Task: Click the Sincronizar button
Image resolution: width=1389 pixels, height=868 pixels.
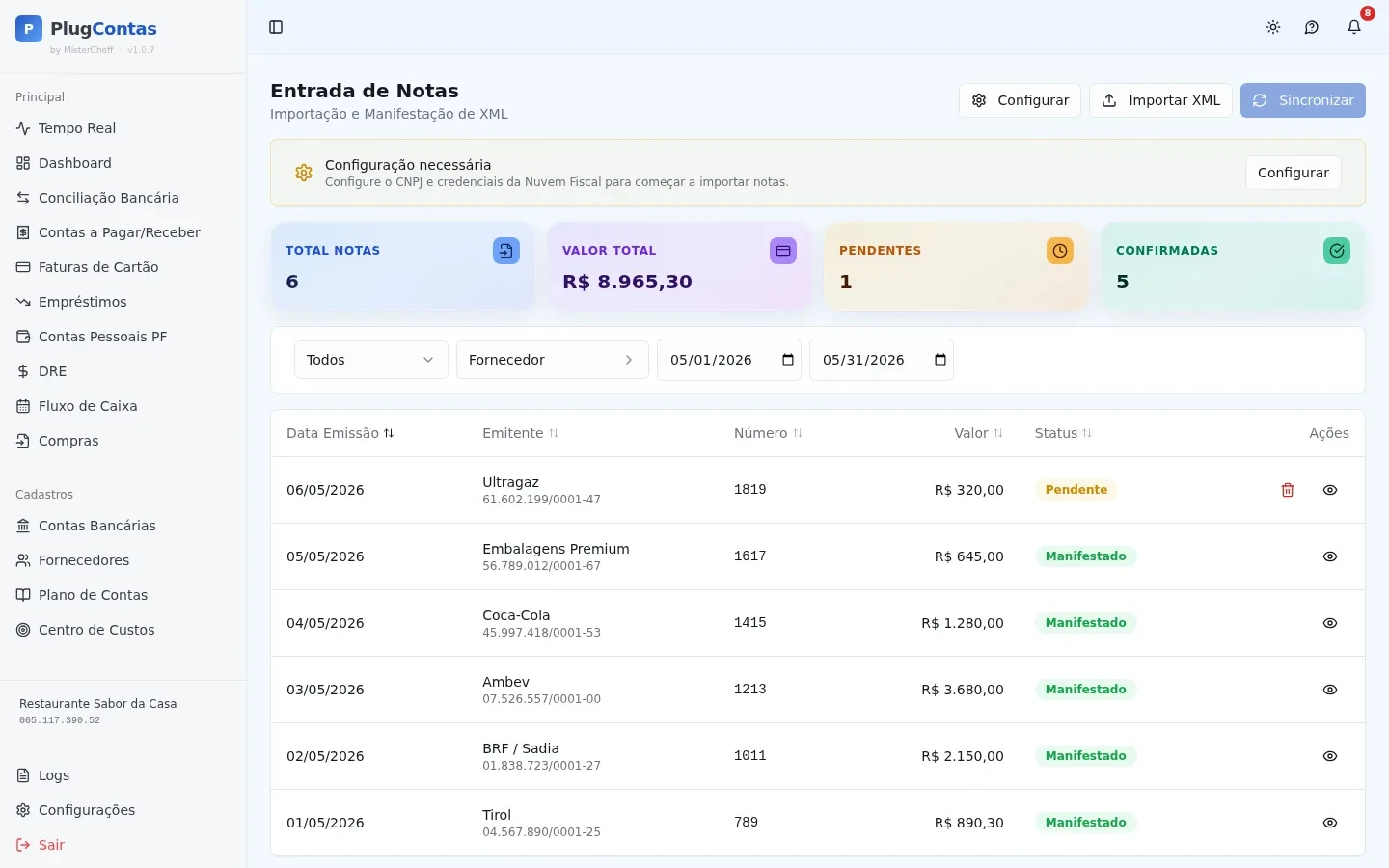Action: click(x=1303, y=100)
